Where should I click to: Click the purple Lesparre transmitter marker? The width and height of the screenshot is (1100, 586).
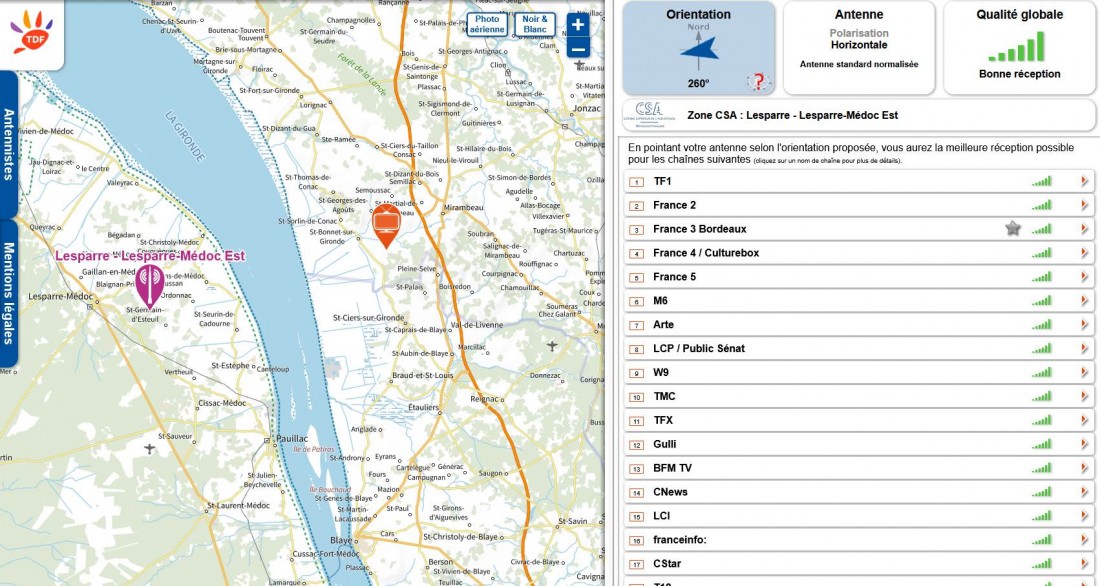149,286
